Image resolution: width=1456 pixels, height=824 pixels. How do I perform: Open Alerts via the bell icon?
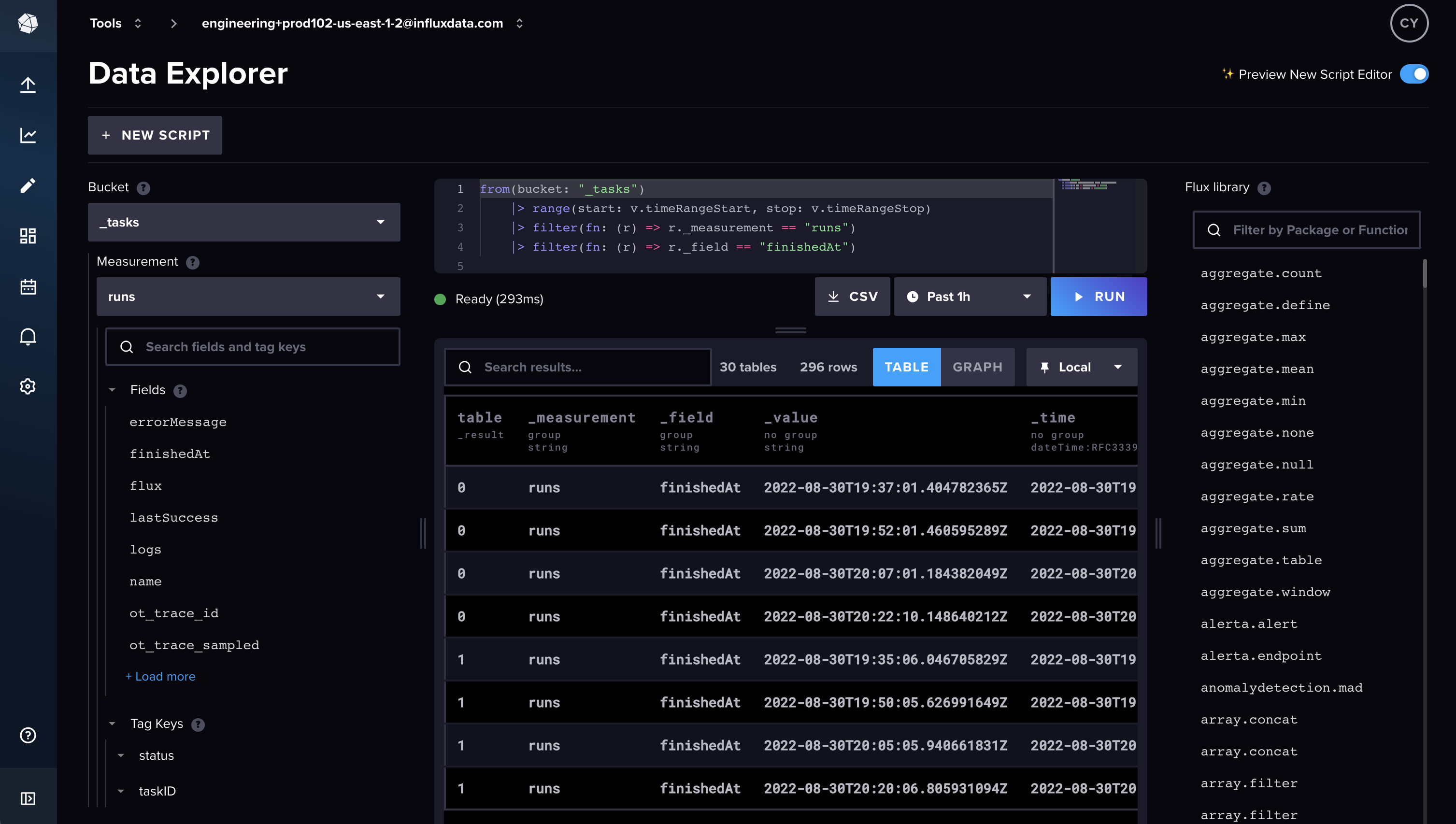click(x=28, y=336)
